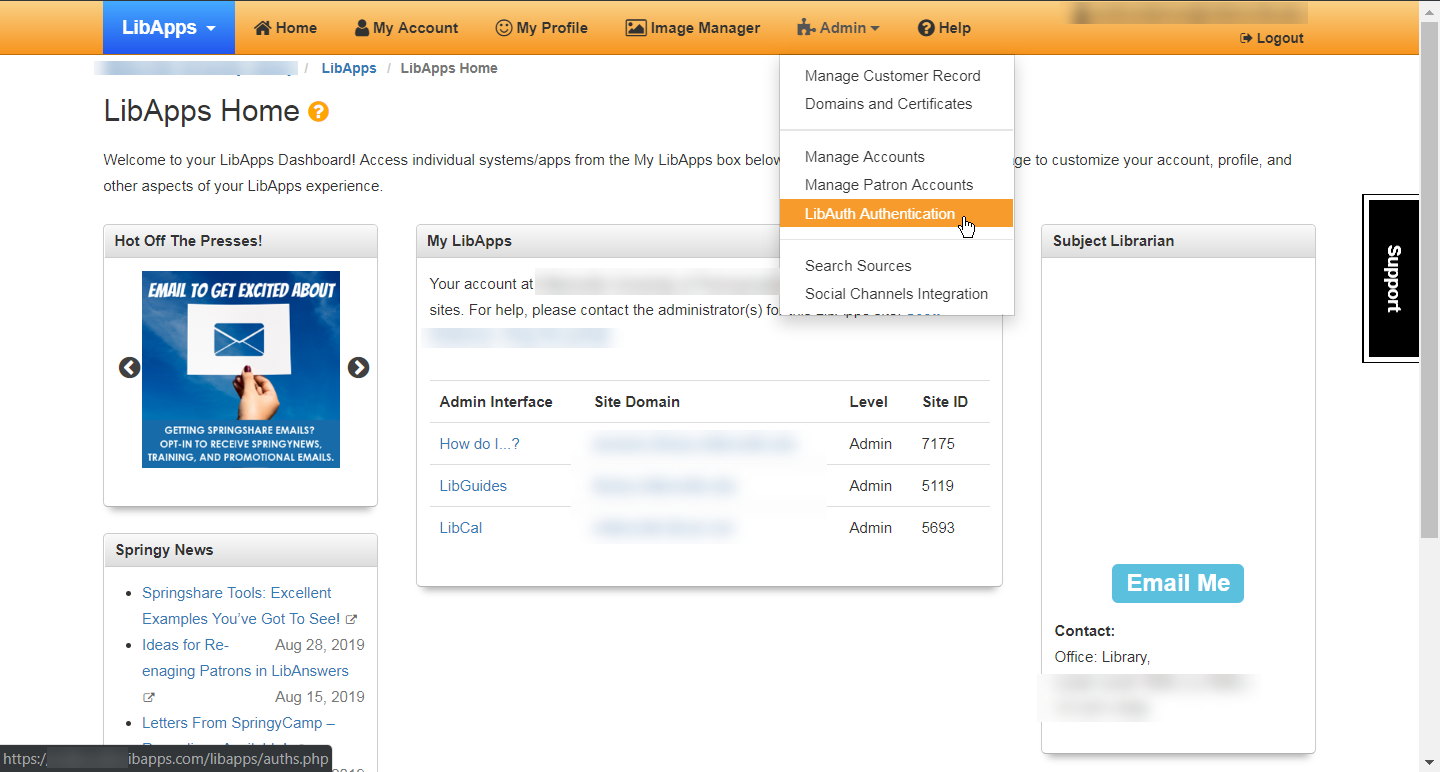This screenshot has height=772, width=1440.
Task: Advance the carousel with the right arrow
Action: [x=358, y=368]
